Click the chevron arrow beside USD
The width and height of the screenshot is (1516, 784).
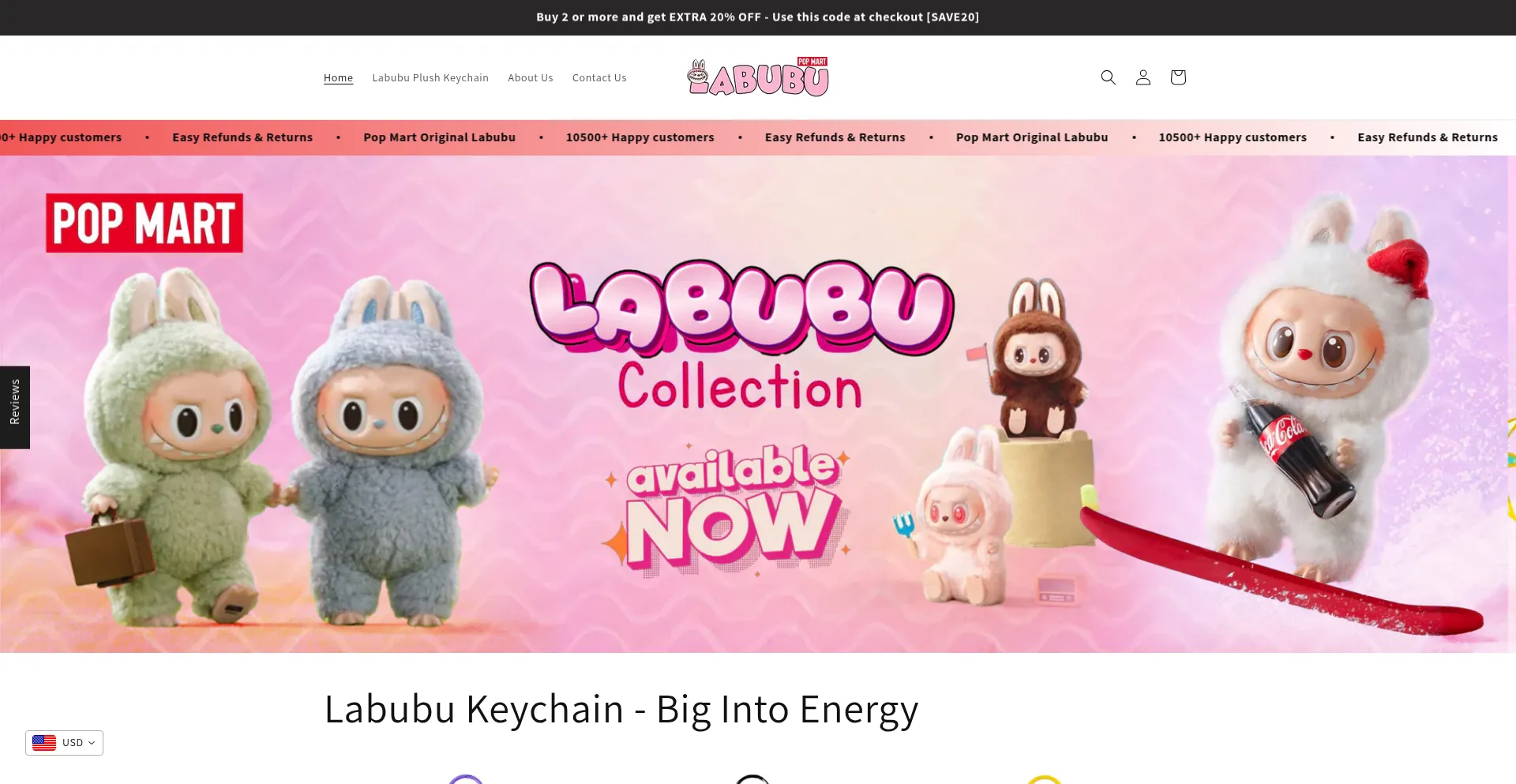point(92,743)
